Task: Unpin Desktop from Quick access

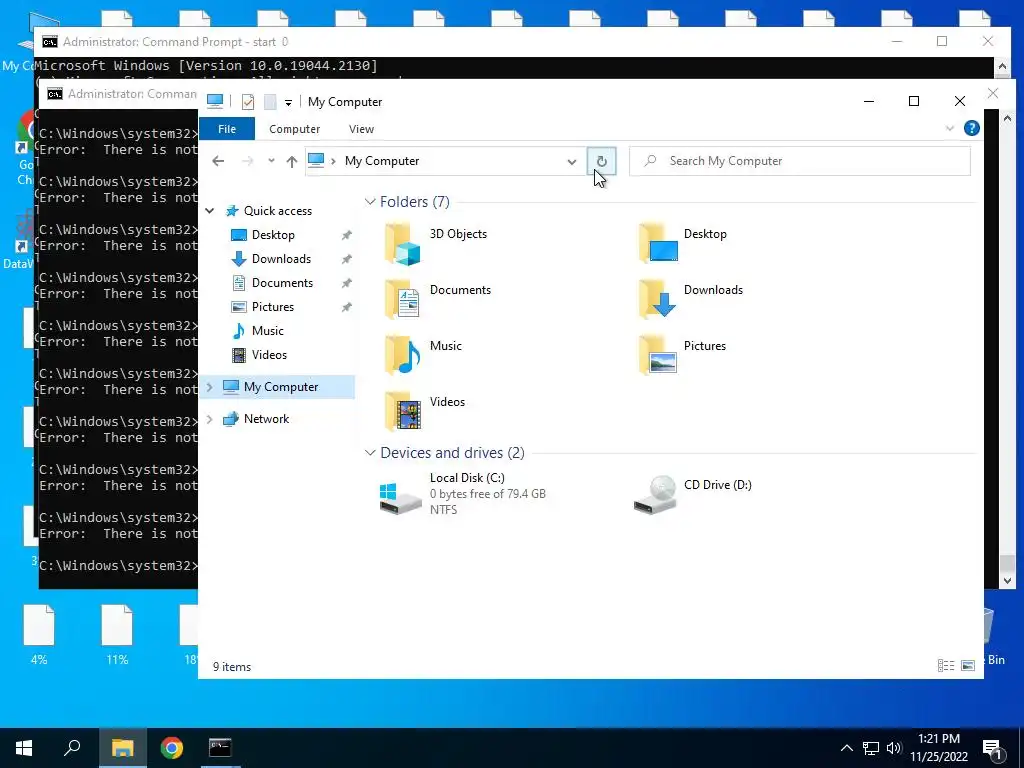Action: (x=347, y=235)
